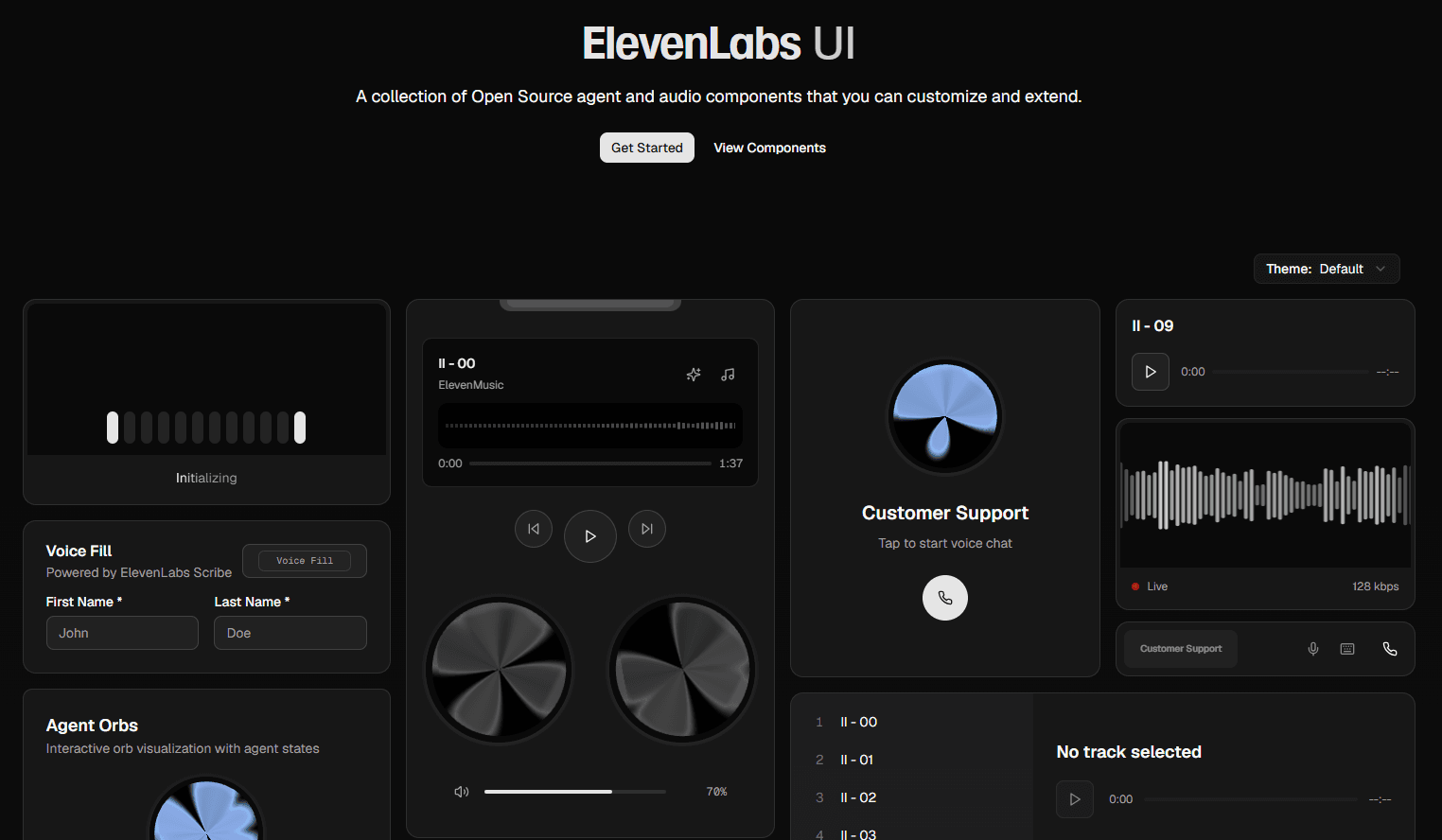
Task: Click the blue Customer Support orb
Action: coord(945,416)
